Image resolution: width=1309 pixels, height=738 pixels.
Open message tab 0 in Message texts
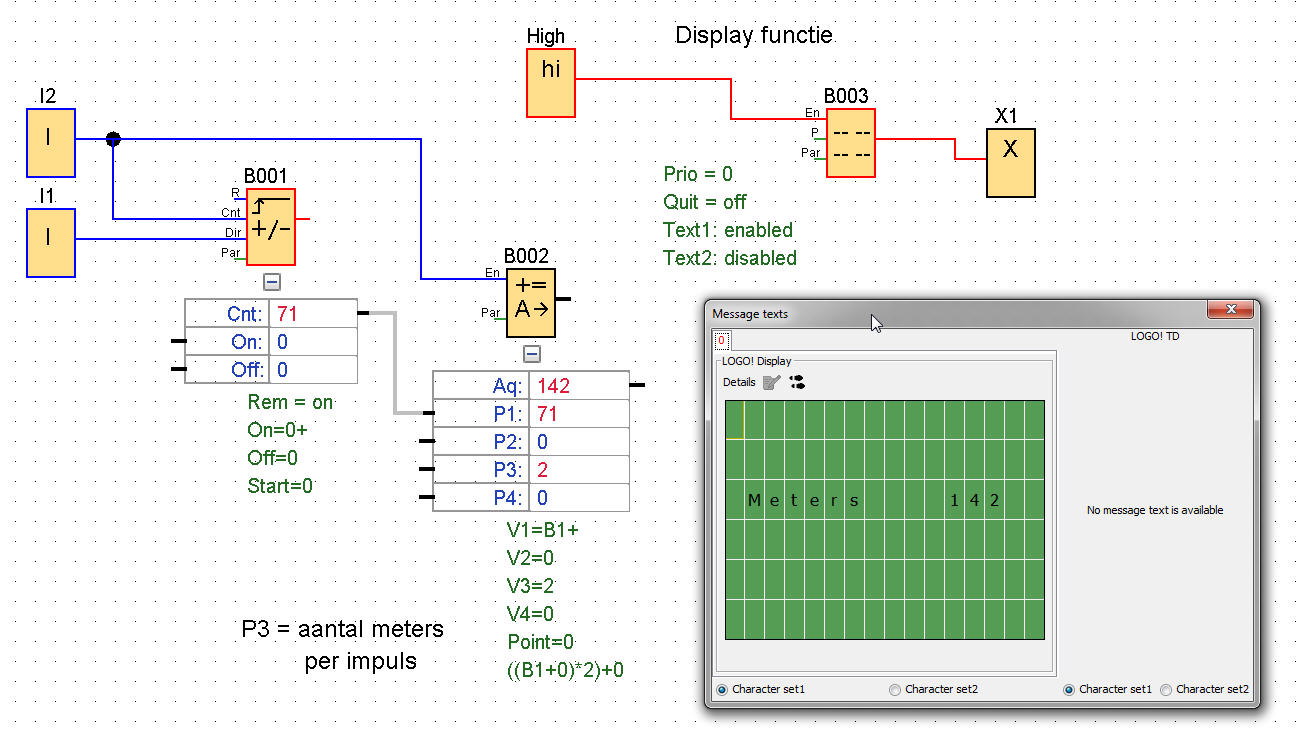pos(721,340)
